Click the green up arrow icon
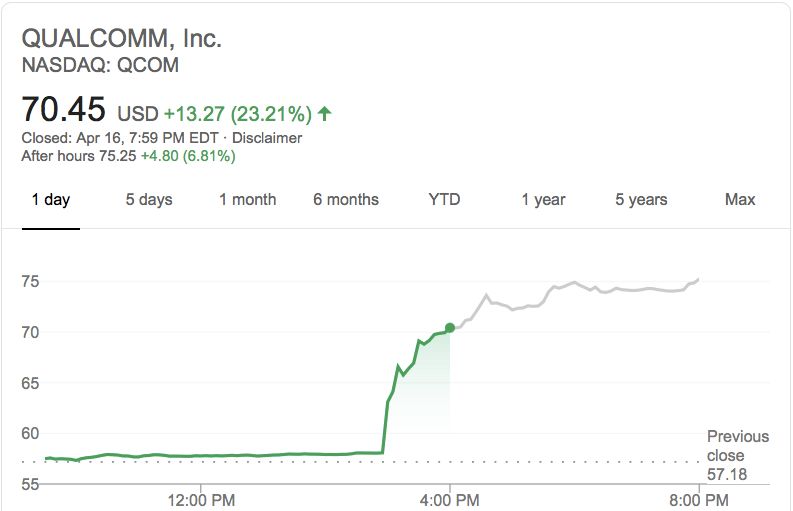This screenshot has height=511, width=793. 325,113
